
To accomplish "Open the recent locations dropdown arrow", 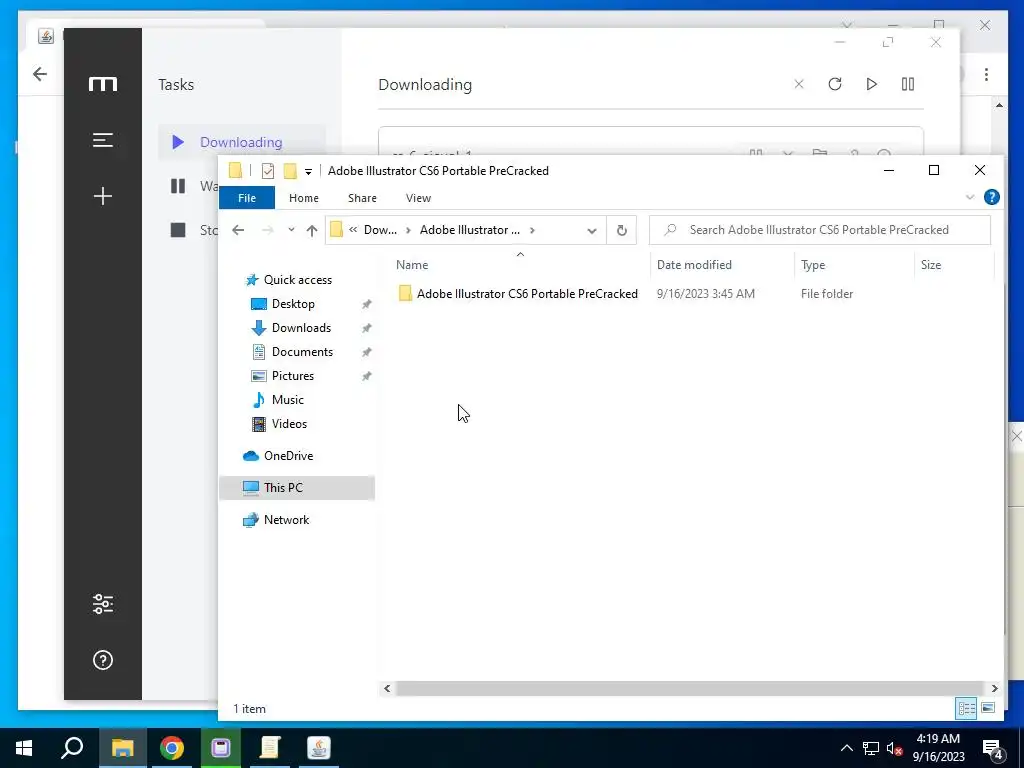I will [x=291, y=230].
